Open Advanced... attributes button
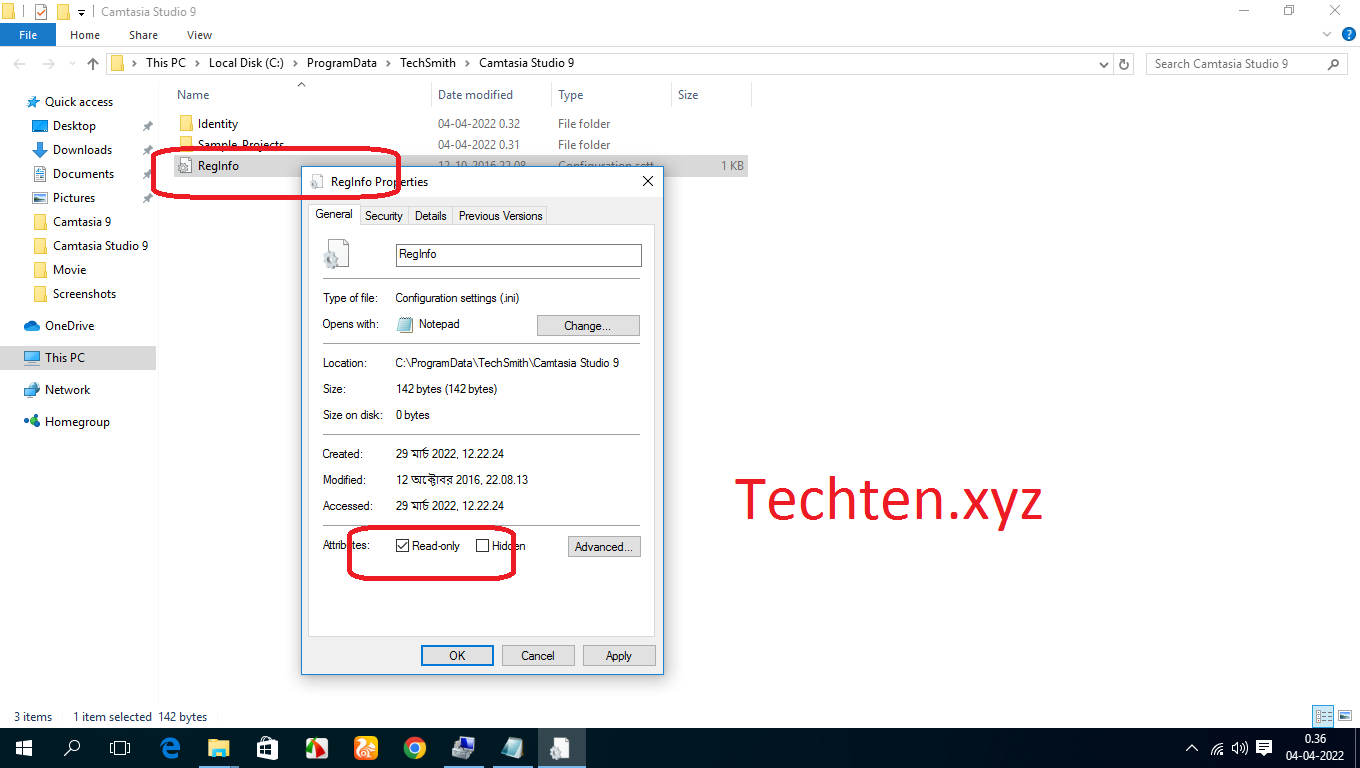This screenshot has width=1360, height=768. pos(604,547)
